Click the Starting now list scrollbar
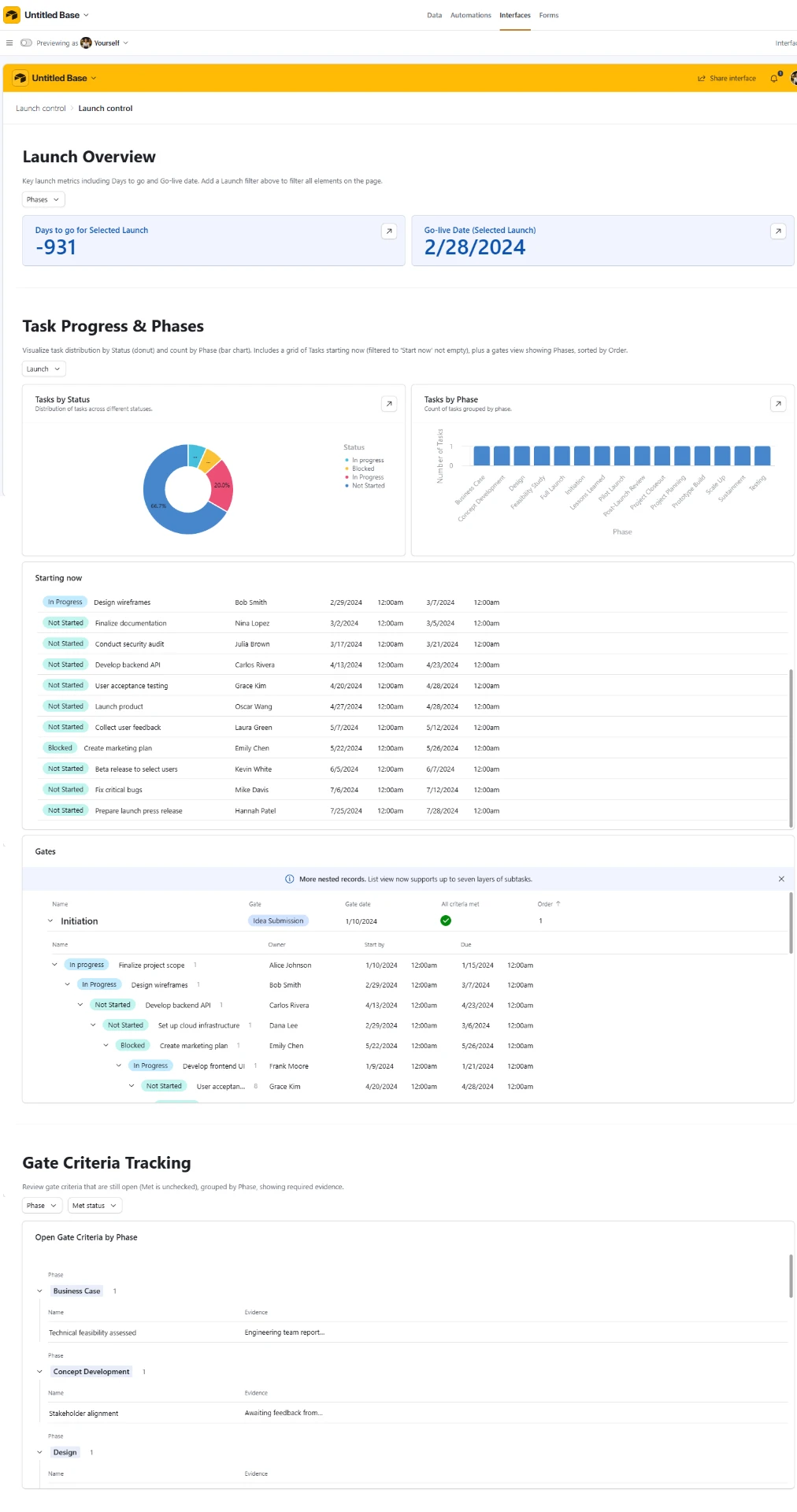Screen dimensions: 797x1512 [791, 748]
